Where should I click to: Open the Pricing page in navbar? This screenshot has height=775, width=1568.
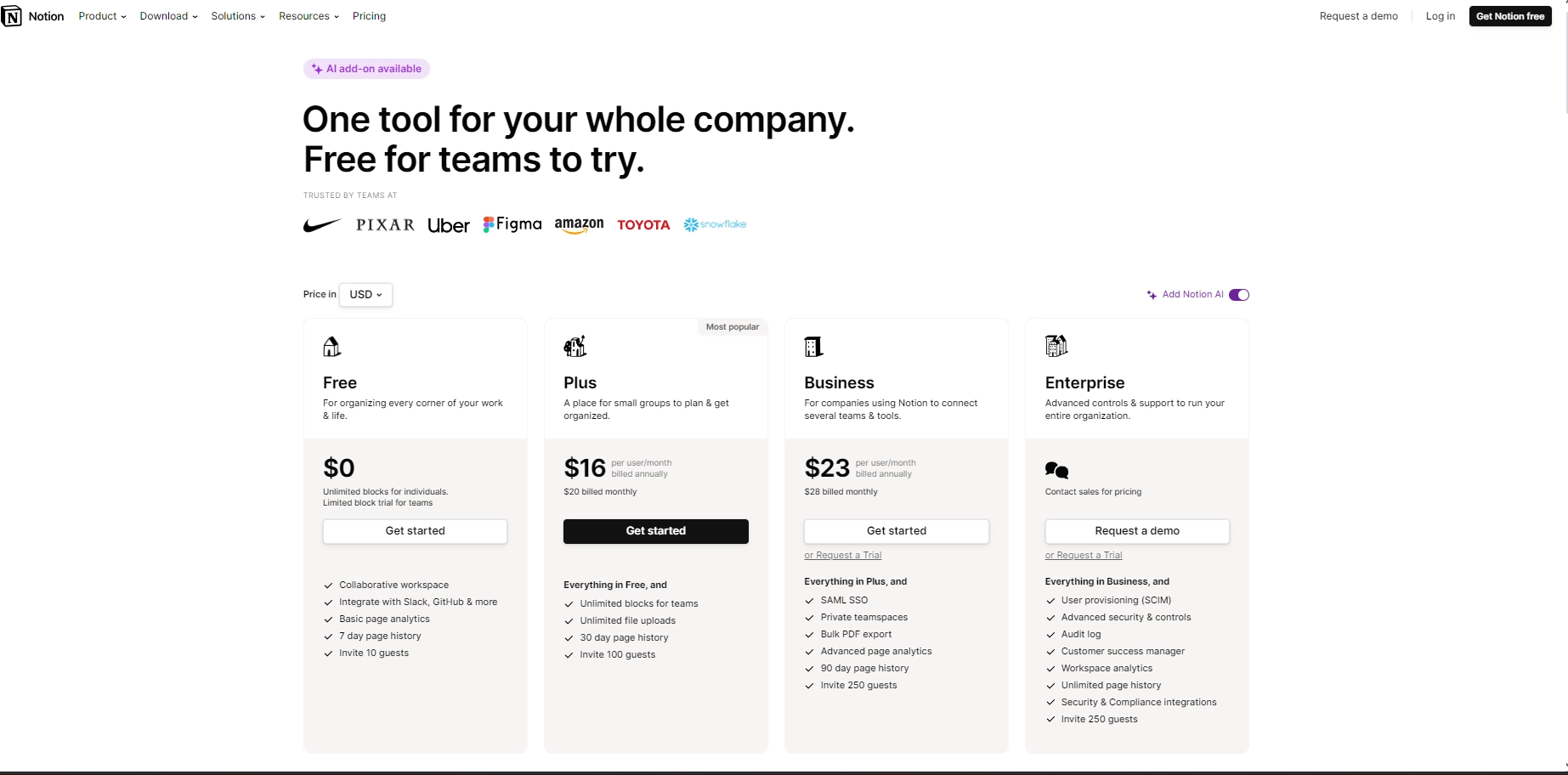(369, 16)
